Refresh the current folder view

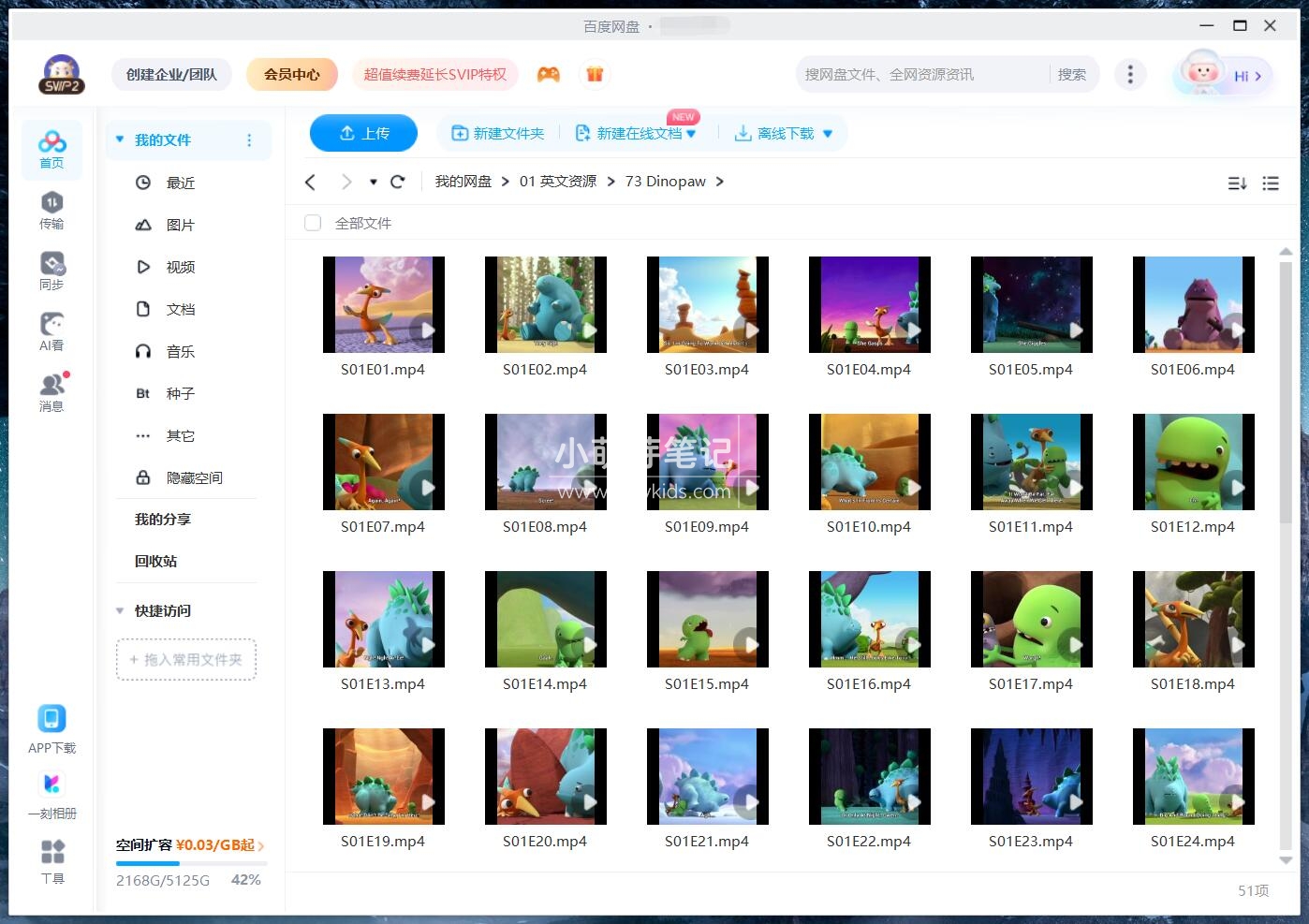coord(398,181)
